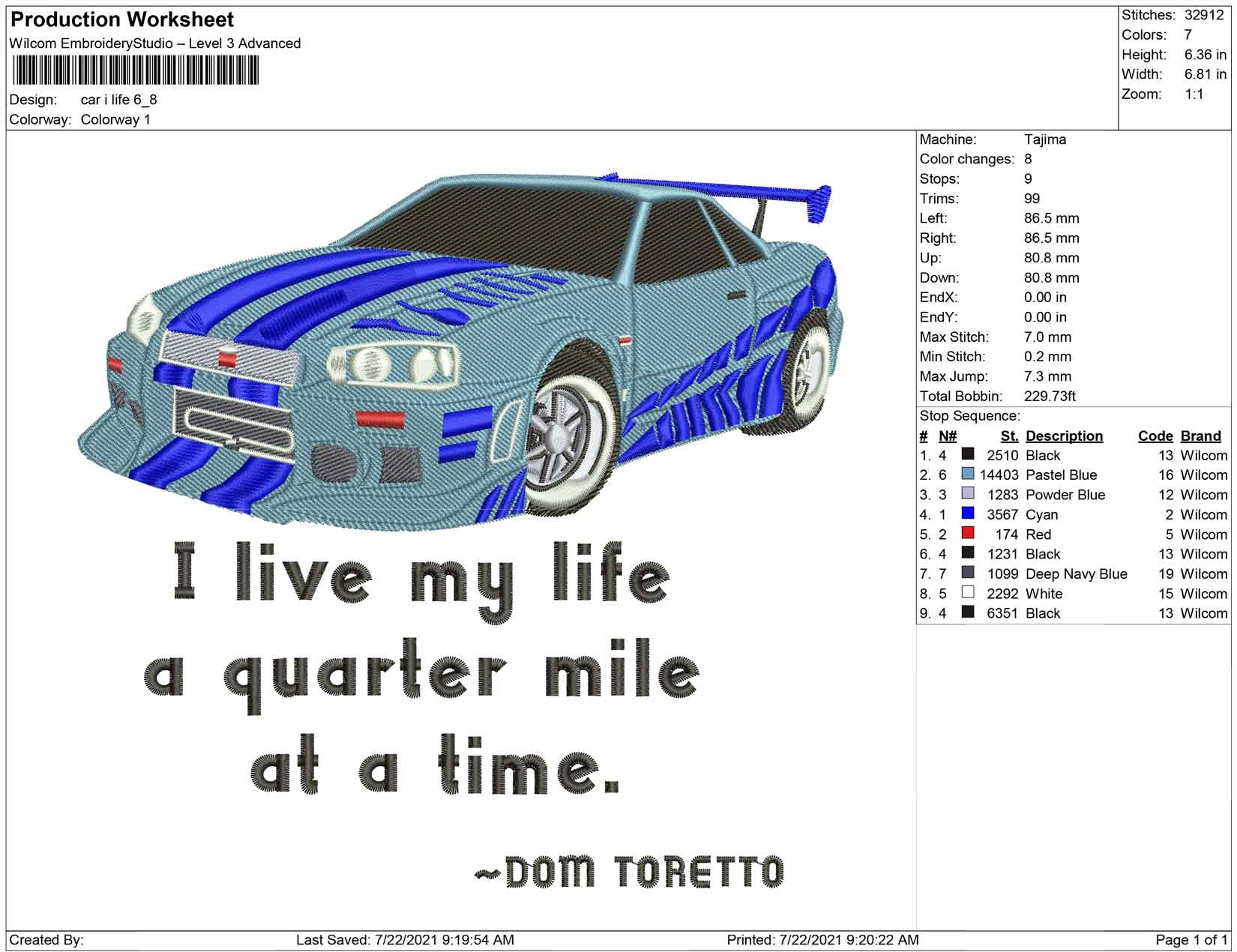Click the Zoom value "1:1"
The height and width of the screenshot is (952, 1237).
[x=1194, y=94]
